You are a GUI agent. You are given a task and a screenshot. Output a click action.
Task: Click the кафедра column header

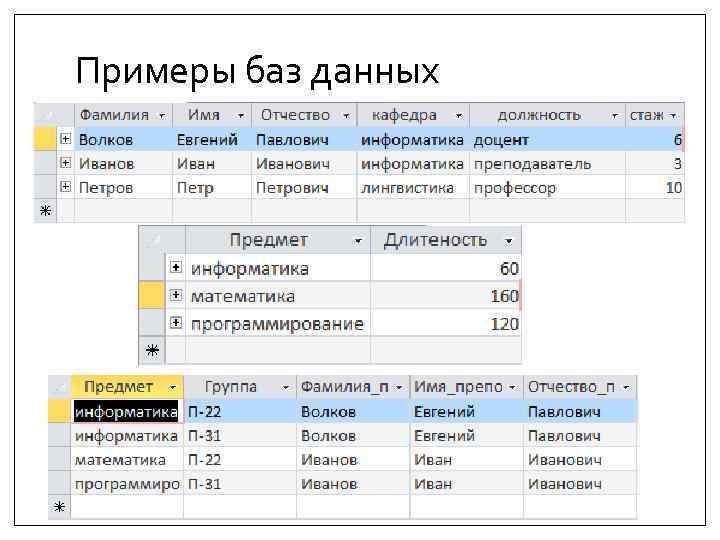pos(413,115)
